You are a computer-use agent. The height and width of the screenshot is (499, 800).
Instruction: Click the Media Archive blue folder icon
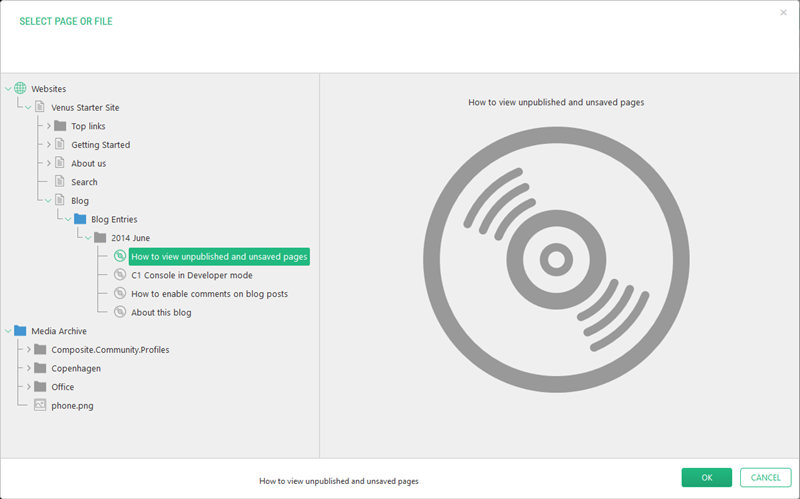[20, 331]
